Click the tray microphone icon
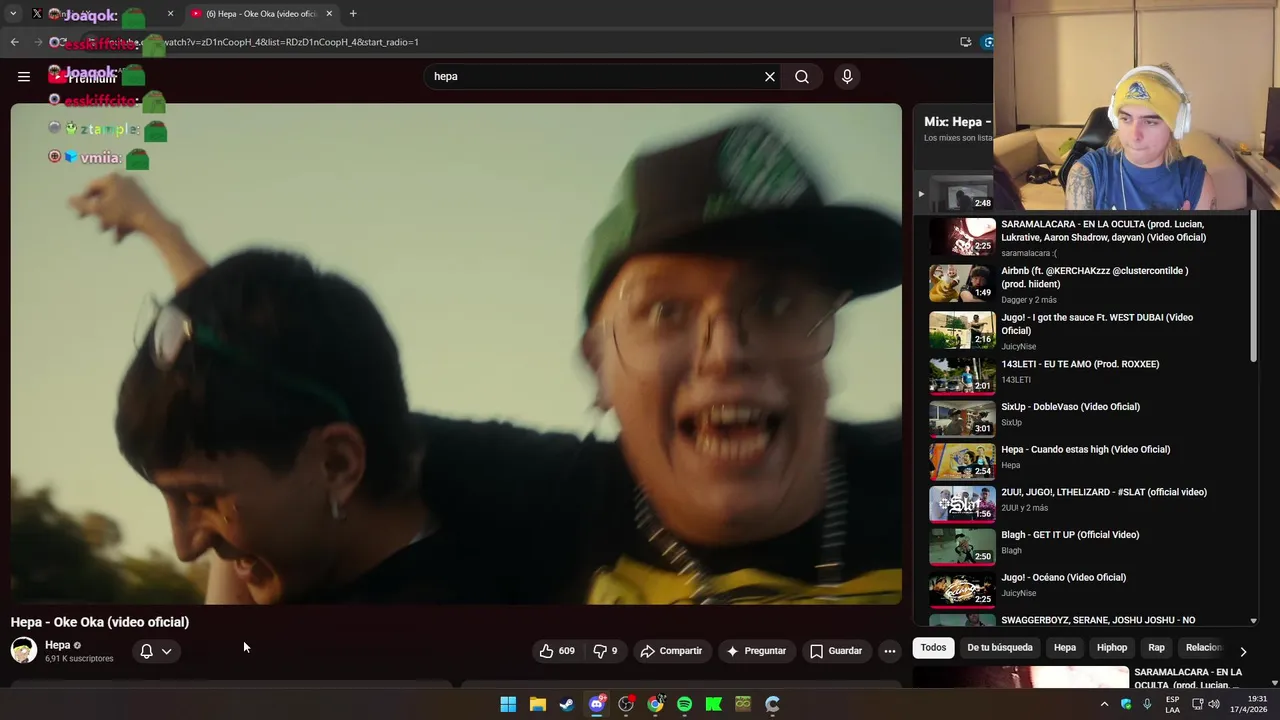 [1147, 704]
